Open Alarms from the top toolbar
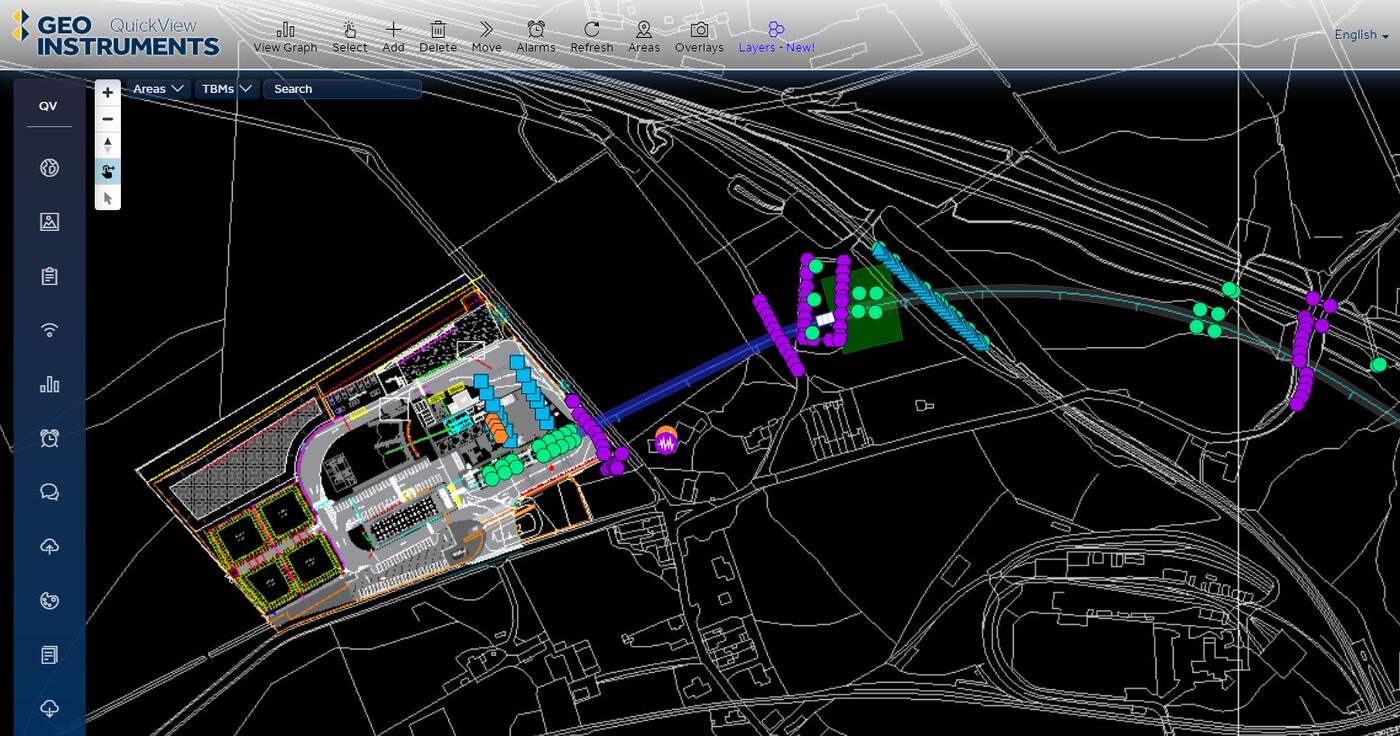The image size is (1400, 736). click(536, 37)
